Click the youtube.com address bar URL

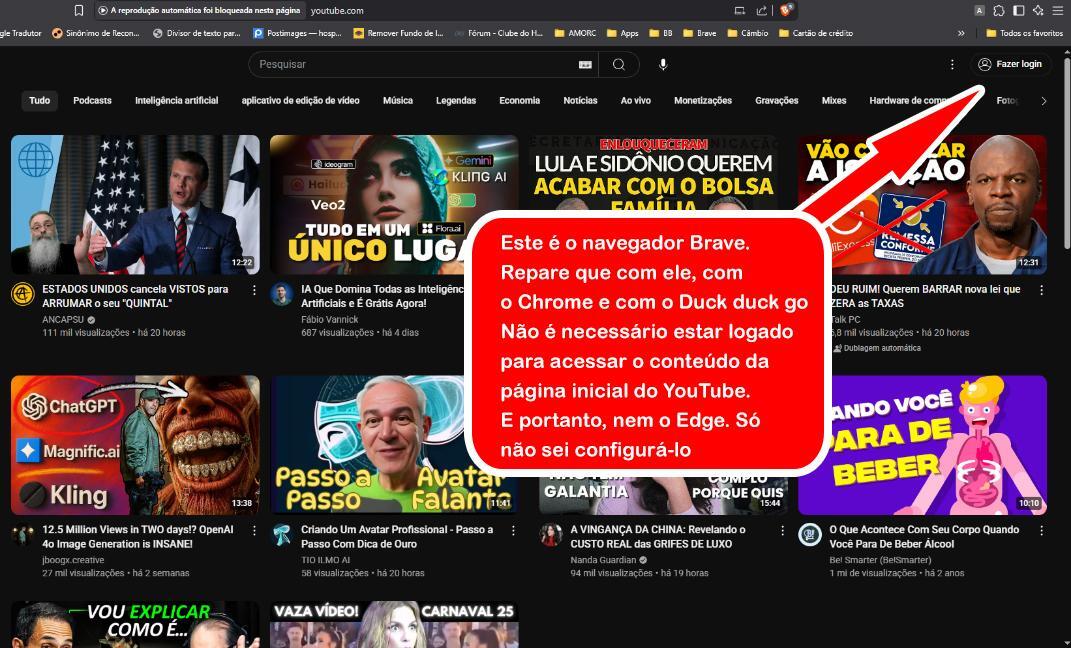pyautogui.click(x=337, y=10)
